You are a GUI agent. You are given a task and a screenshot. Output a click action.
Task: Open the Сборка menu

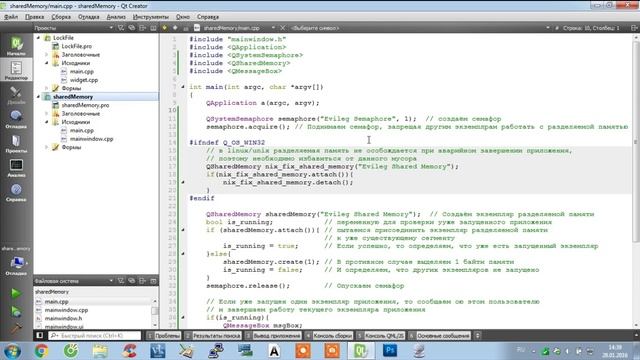(61, 17)
